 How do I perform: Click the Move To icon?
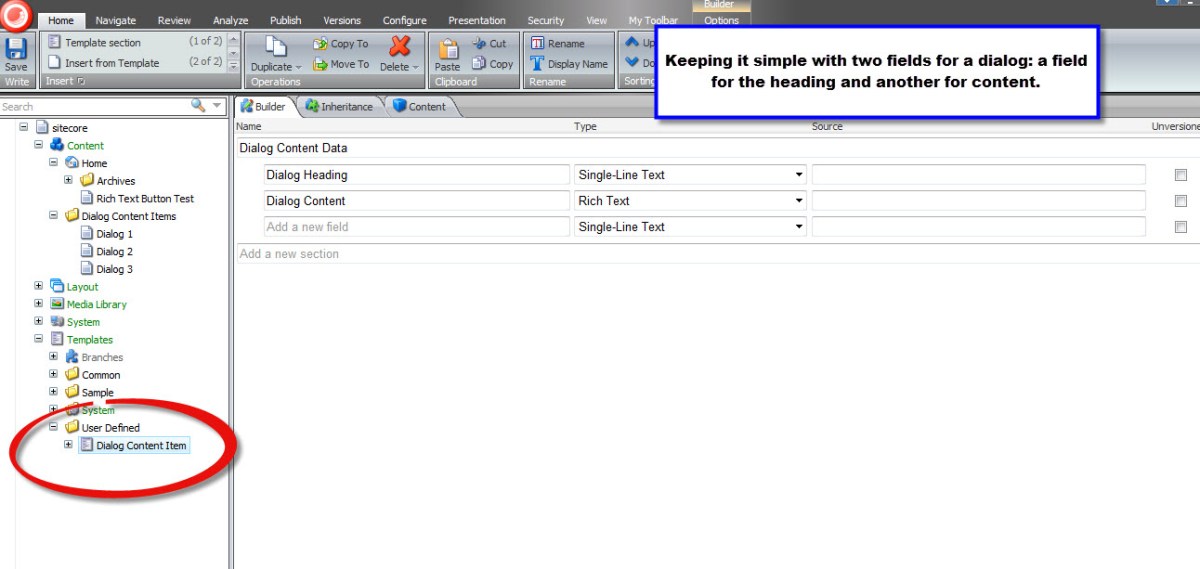pos(320,64)
